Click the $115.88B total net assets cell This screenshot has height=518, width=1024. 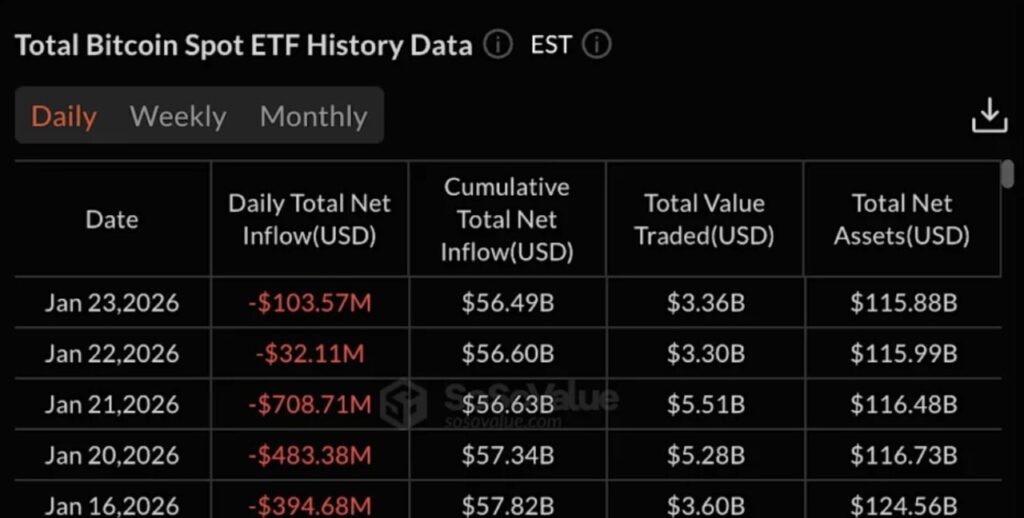tap(903, 303)
